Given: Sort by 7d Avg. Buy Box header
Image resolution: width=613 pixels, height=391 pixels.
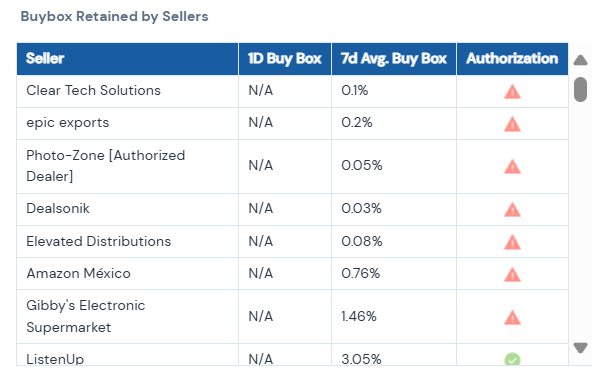Looking at the screenshot, I should (394, 59).
